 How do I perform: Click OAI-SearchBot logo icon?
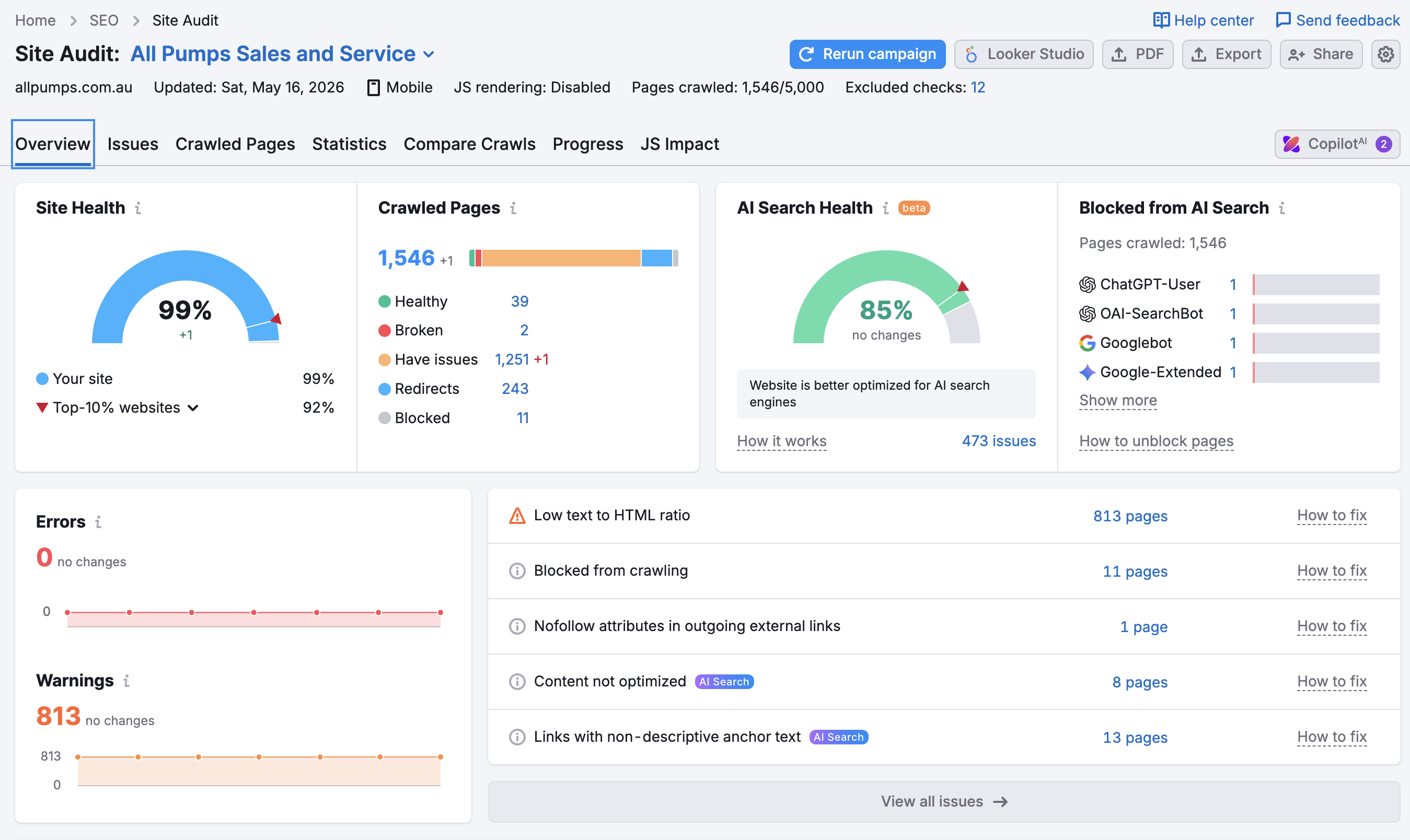click(x=1087, y=313)
